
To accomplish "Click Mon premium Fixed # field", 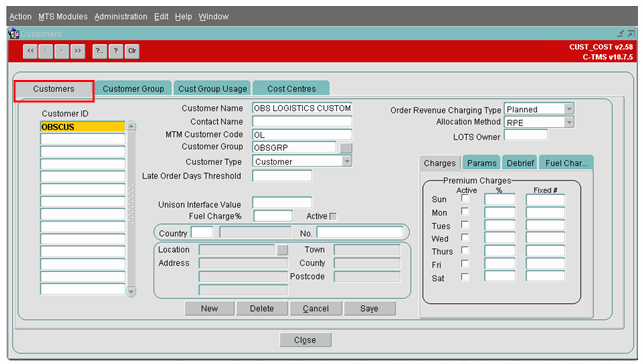I will coord(545,213).
